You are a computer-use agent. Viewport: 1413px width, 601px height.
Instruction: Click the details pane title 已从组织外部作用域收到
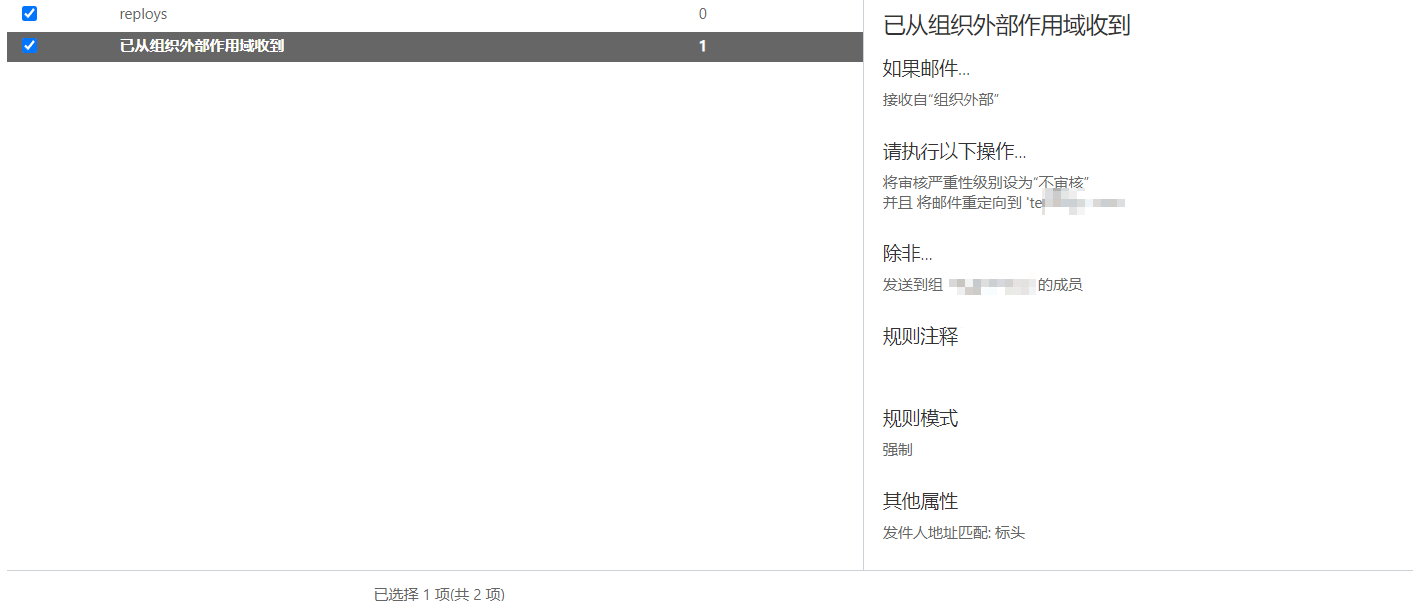pos(1006,25)
